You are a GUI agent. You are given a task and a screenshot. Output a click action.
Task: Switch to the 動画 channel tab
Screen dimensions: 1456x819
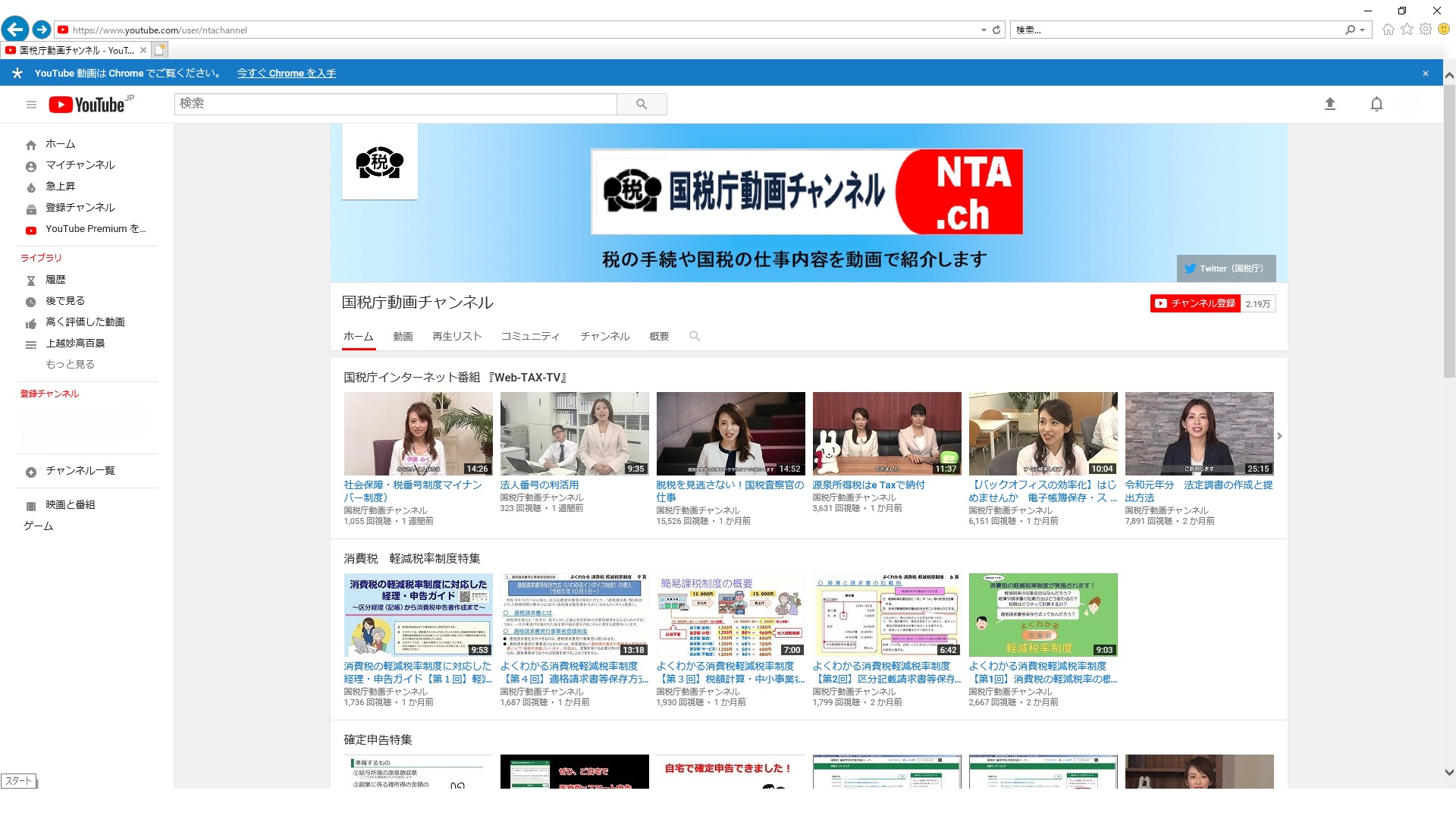coord(403,337)
